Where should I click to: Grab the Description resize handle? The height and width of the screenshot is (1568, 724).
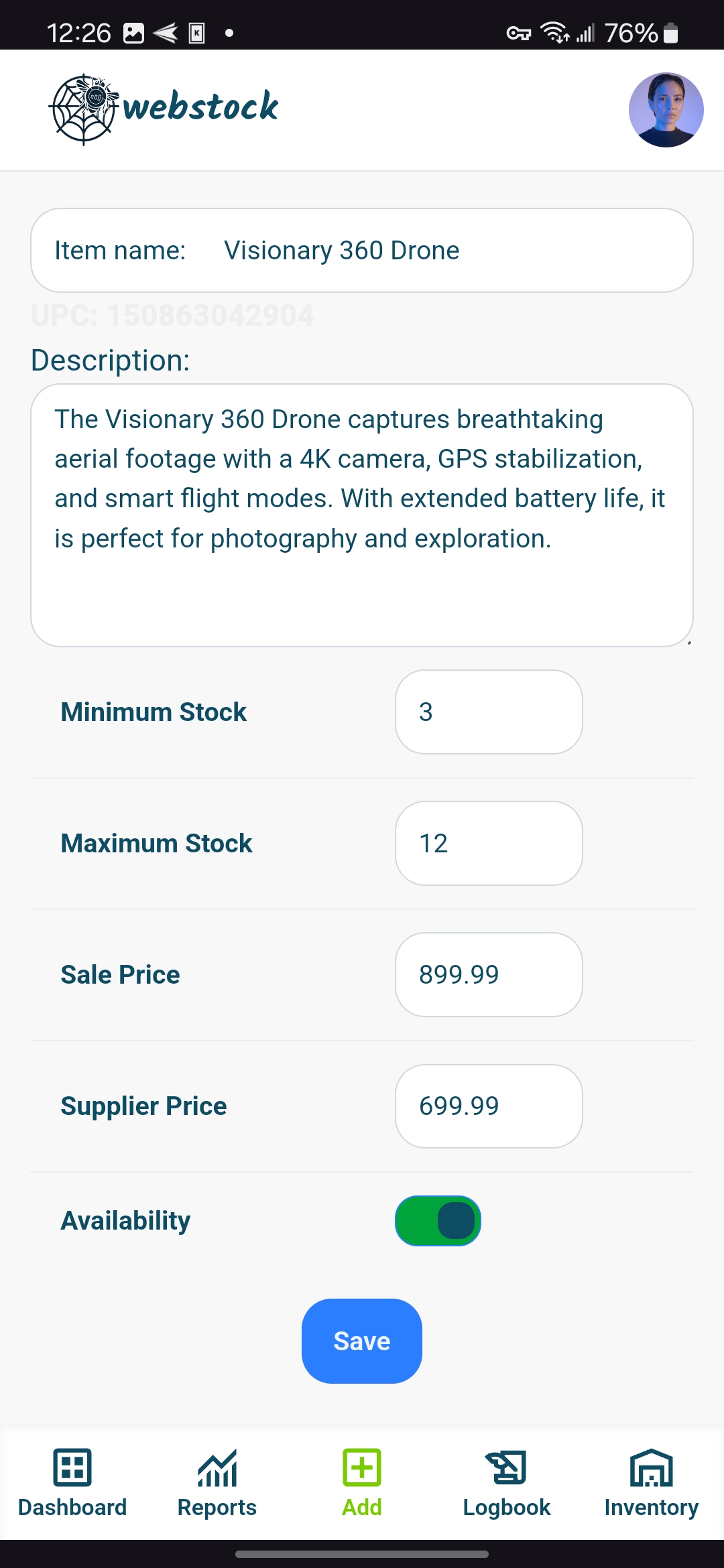689,643
